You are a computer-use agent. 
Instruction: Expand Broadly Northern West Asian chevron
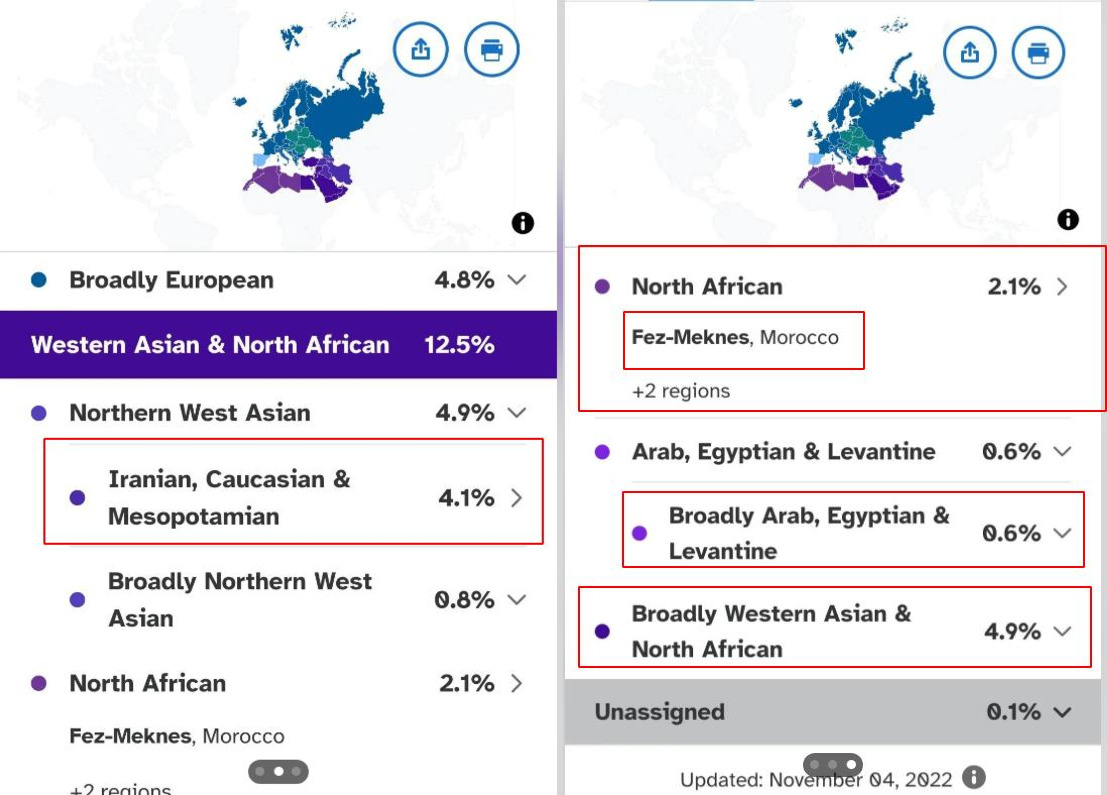[517, 600]
